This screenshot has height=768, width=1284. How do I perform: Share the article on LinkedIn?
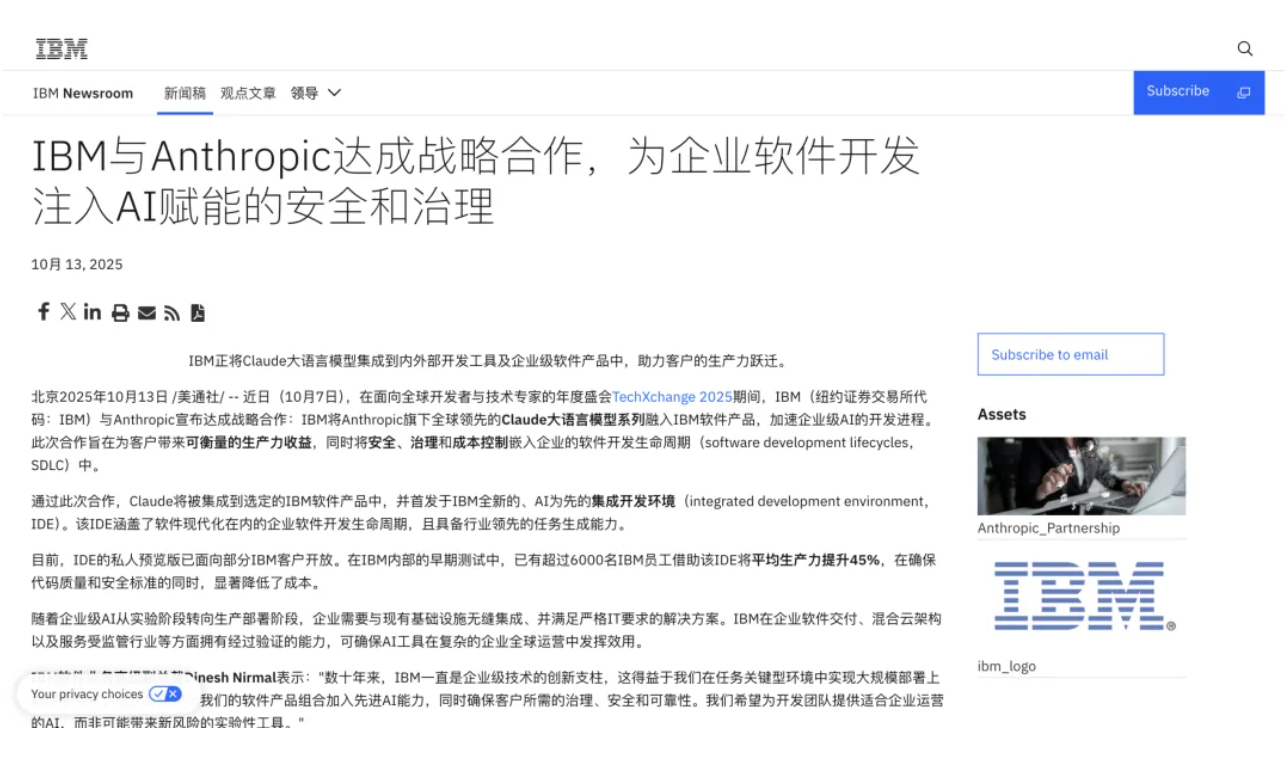coord(92,311)
